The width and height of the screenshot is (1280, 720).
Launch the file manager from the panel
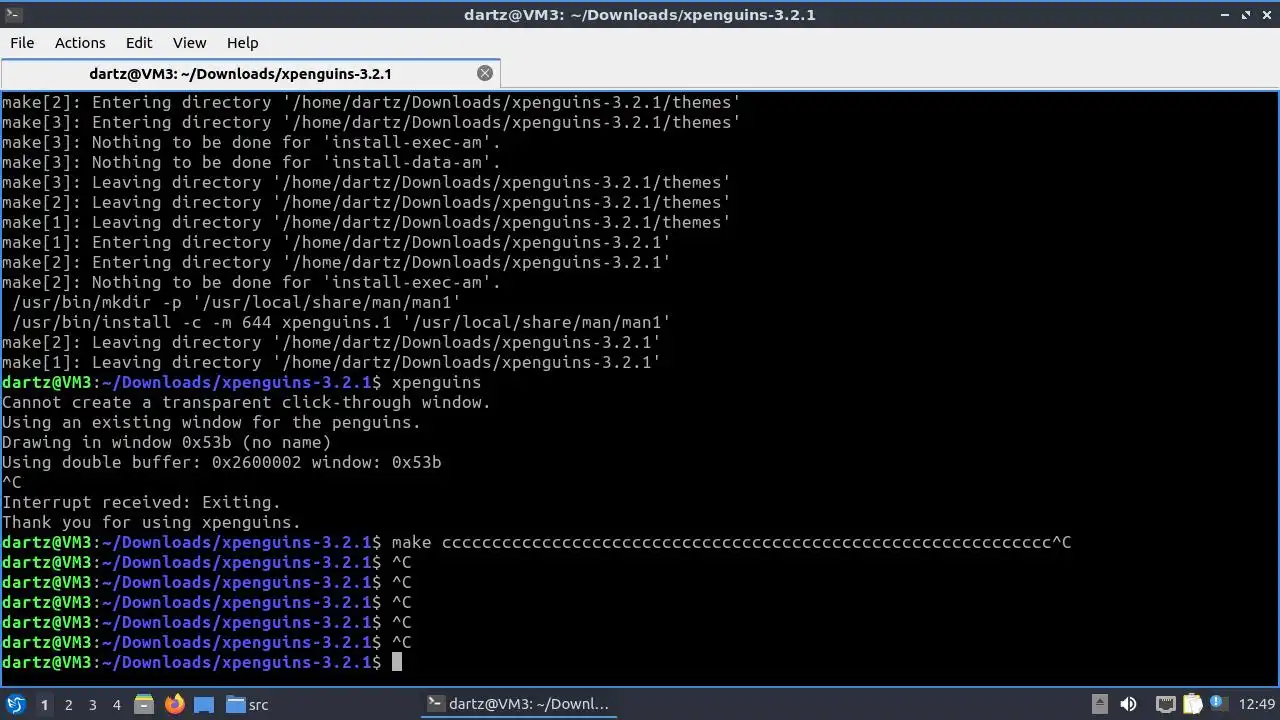[143, 704]
